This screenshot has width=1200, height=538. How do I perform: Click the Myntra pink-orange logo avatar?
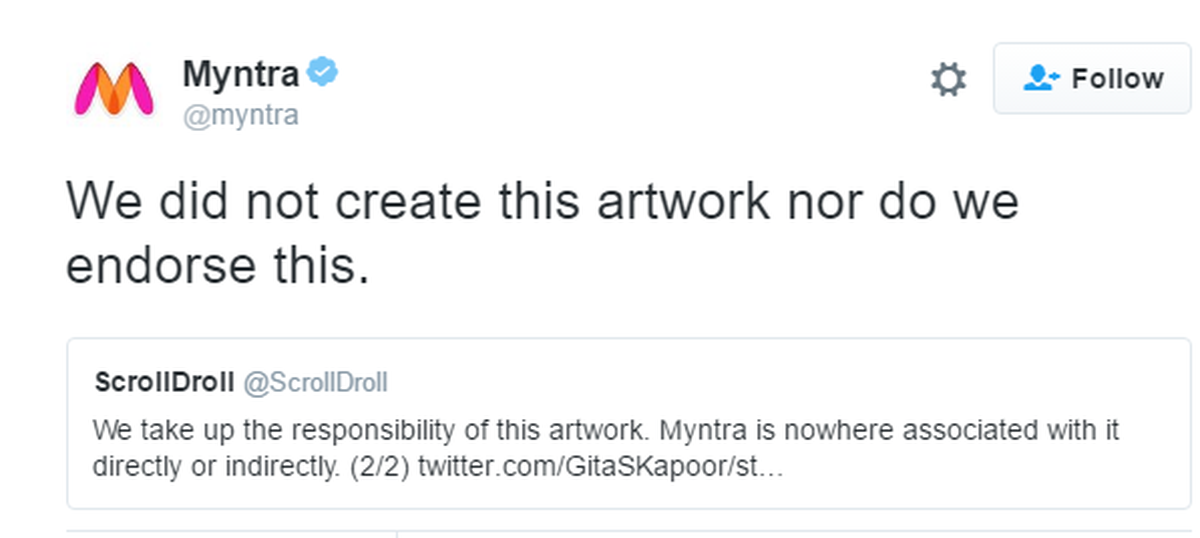[114, 89]
